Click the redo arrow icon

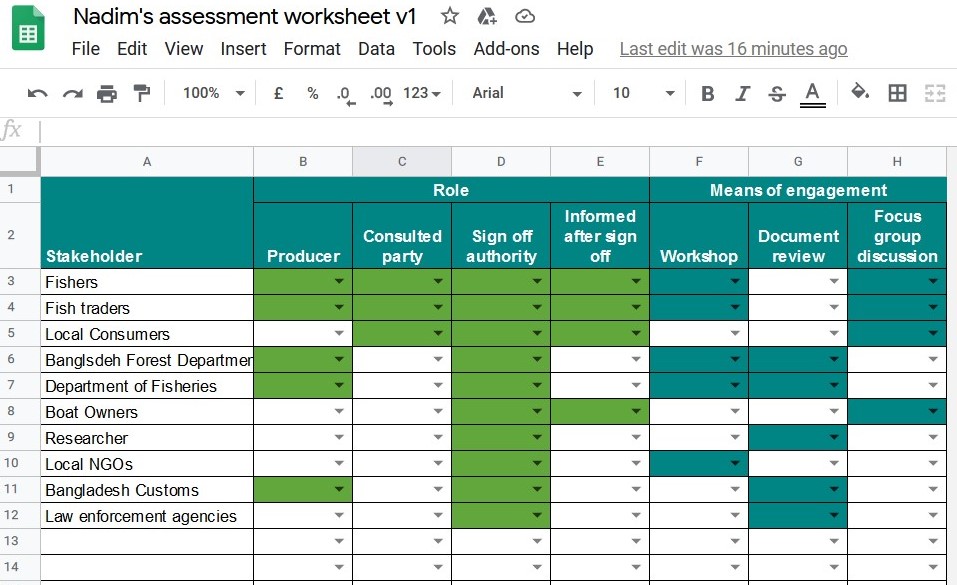pyautogui.click(x=72, y=93)
